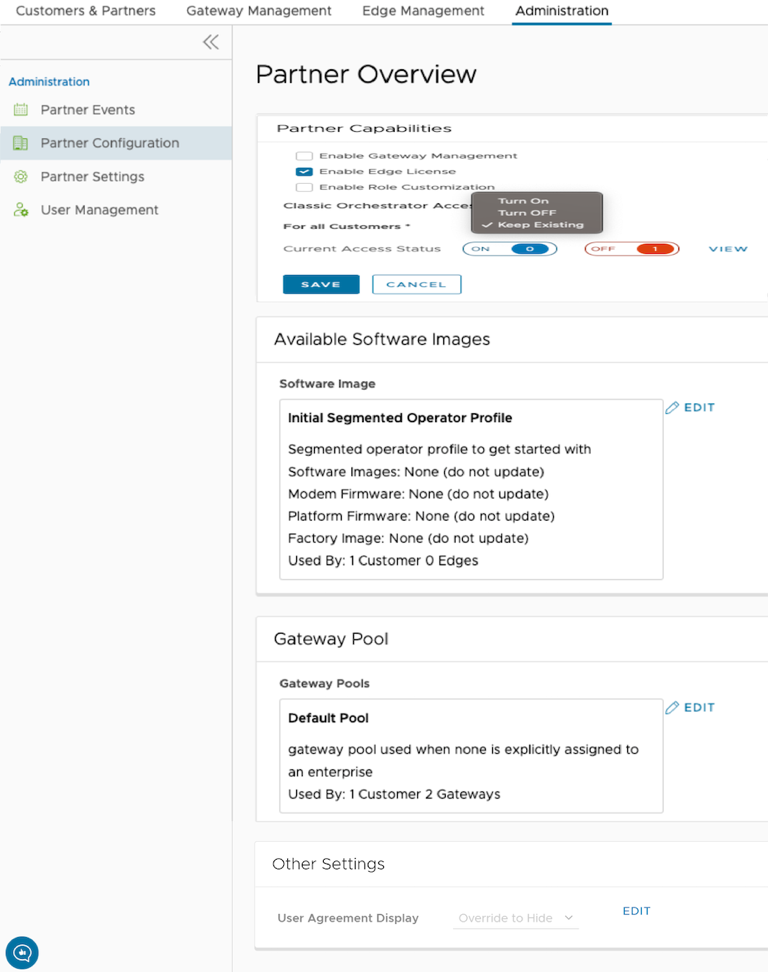Collapse the sidebar with double chevron icon

tap(210, 42)
